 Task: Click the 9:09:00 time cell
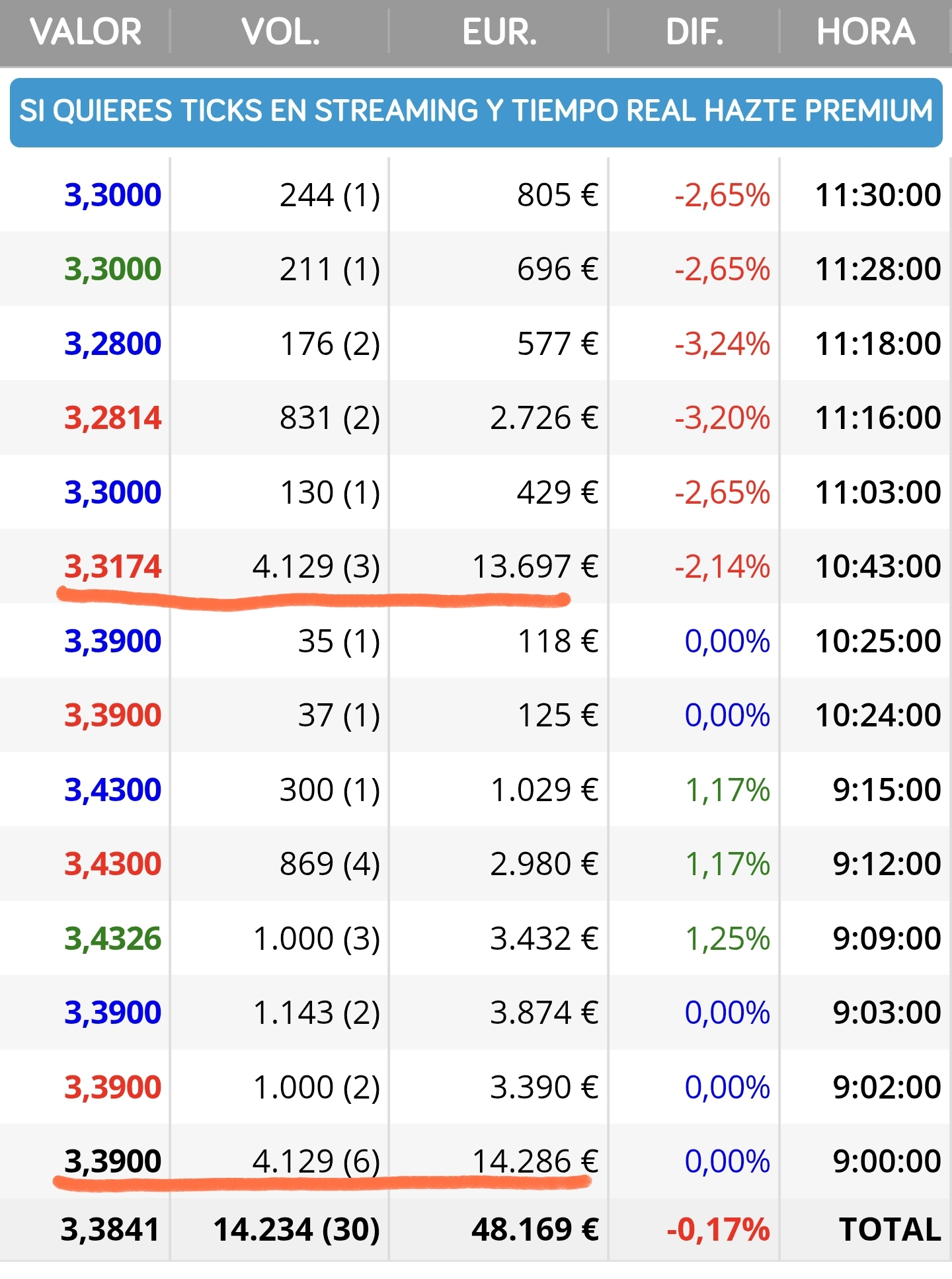pyautogui.click(x=887, y=939)
